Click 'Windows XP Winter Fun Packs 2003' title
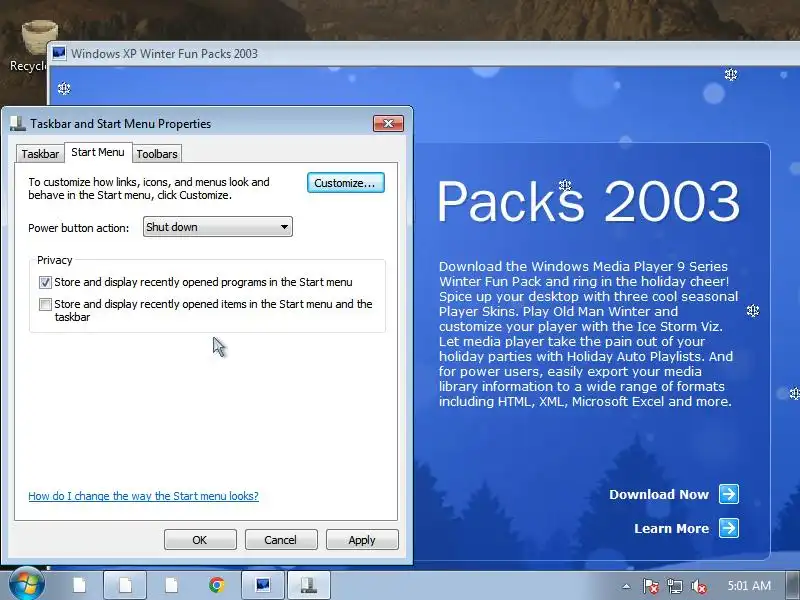Viewport: 800px width, 600px height. [164, 54]
